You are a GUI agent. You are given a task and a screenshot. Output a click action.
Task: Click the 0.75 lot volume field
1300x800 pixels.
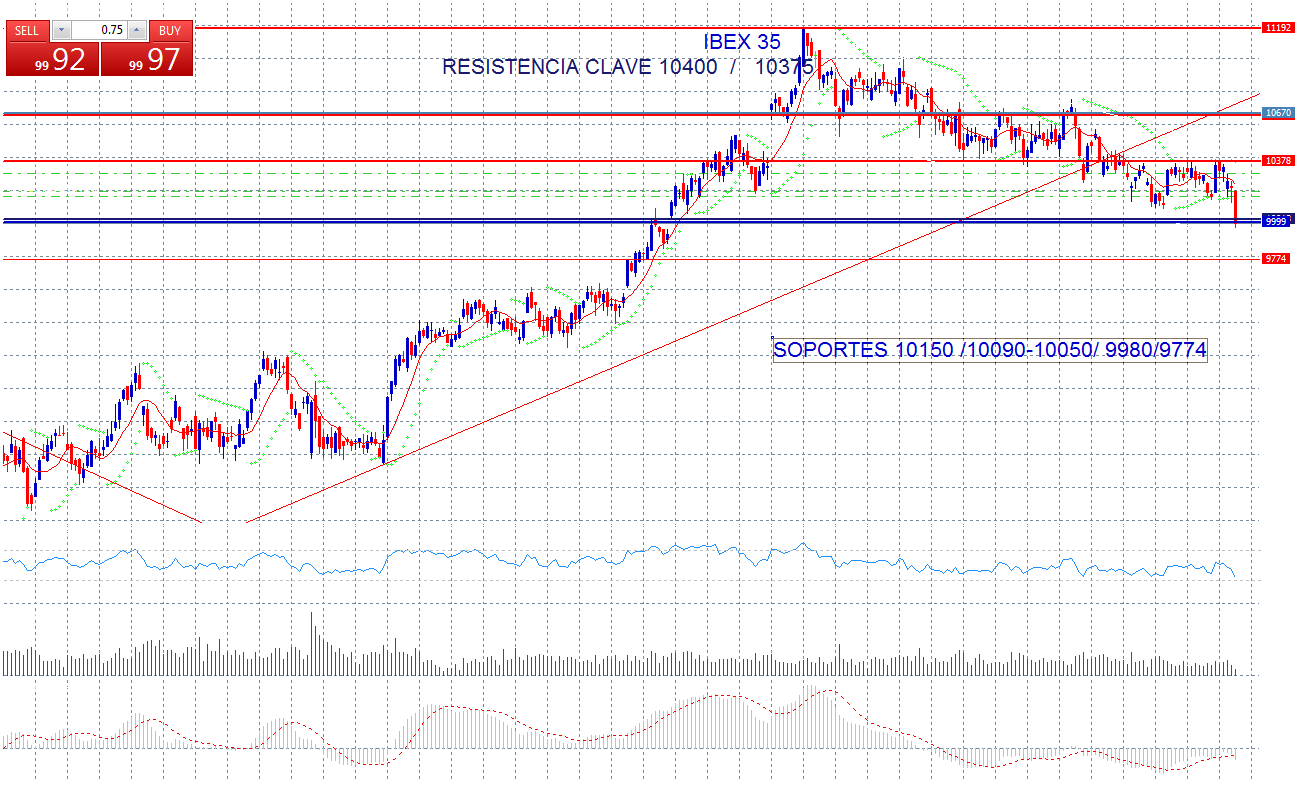click(98, 30)
